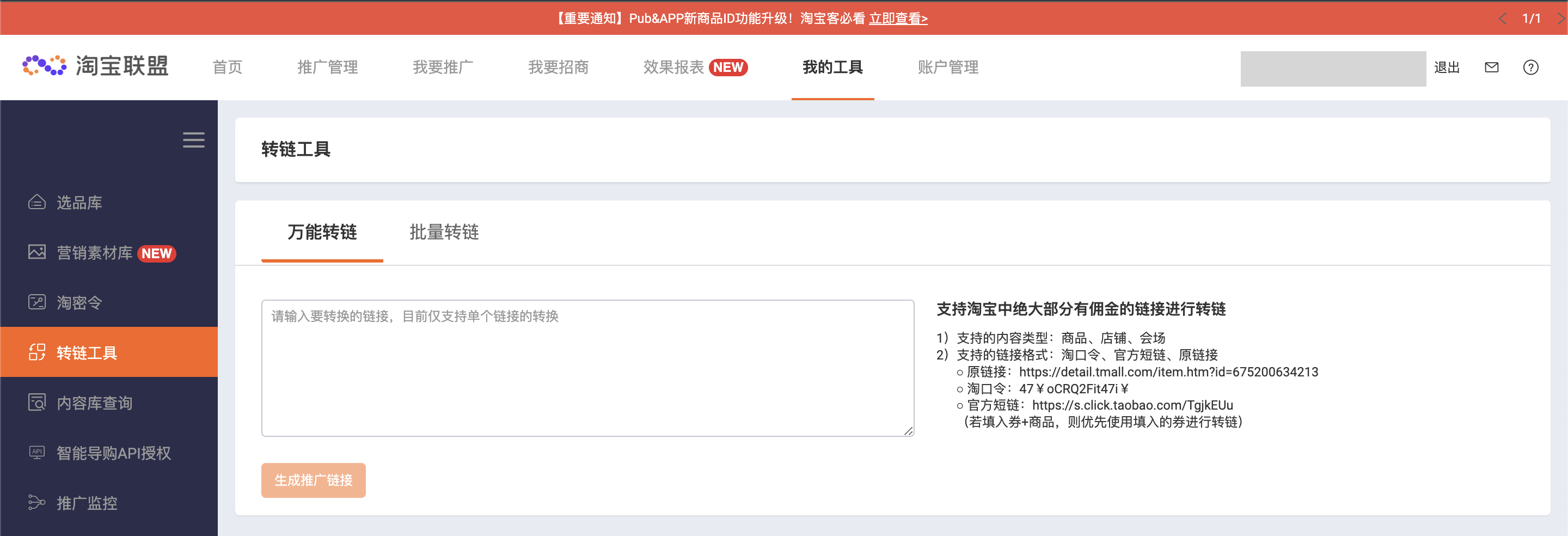Click the 立即查看> link in banner

898,19
